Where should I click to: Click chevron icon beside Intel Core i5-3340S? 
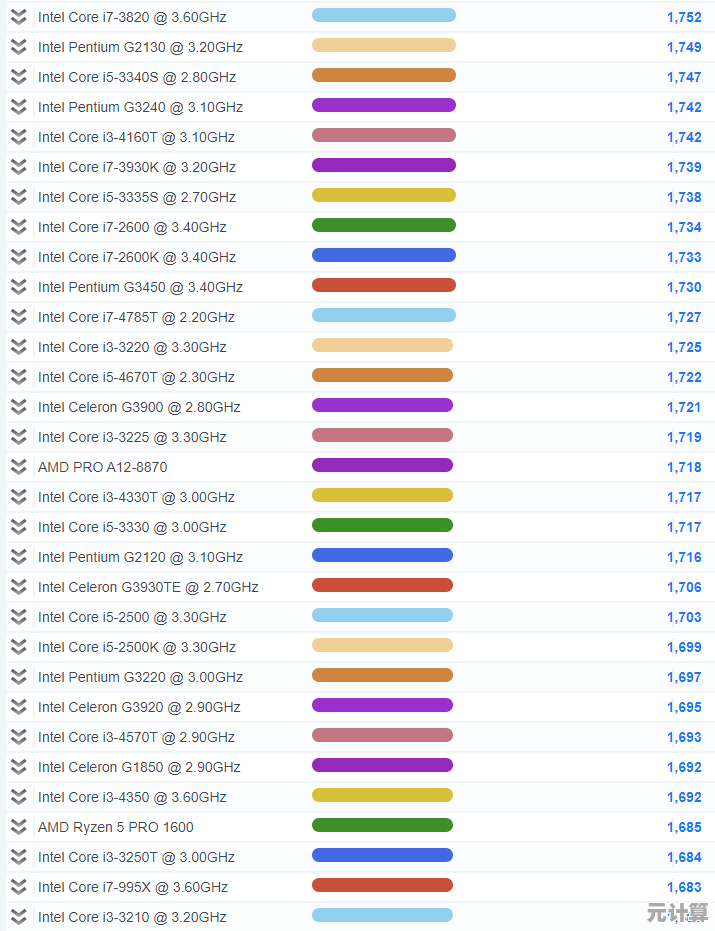point(18,77)
